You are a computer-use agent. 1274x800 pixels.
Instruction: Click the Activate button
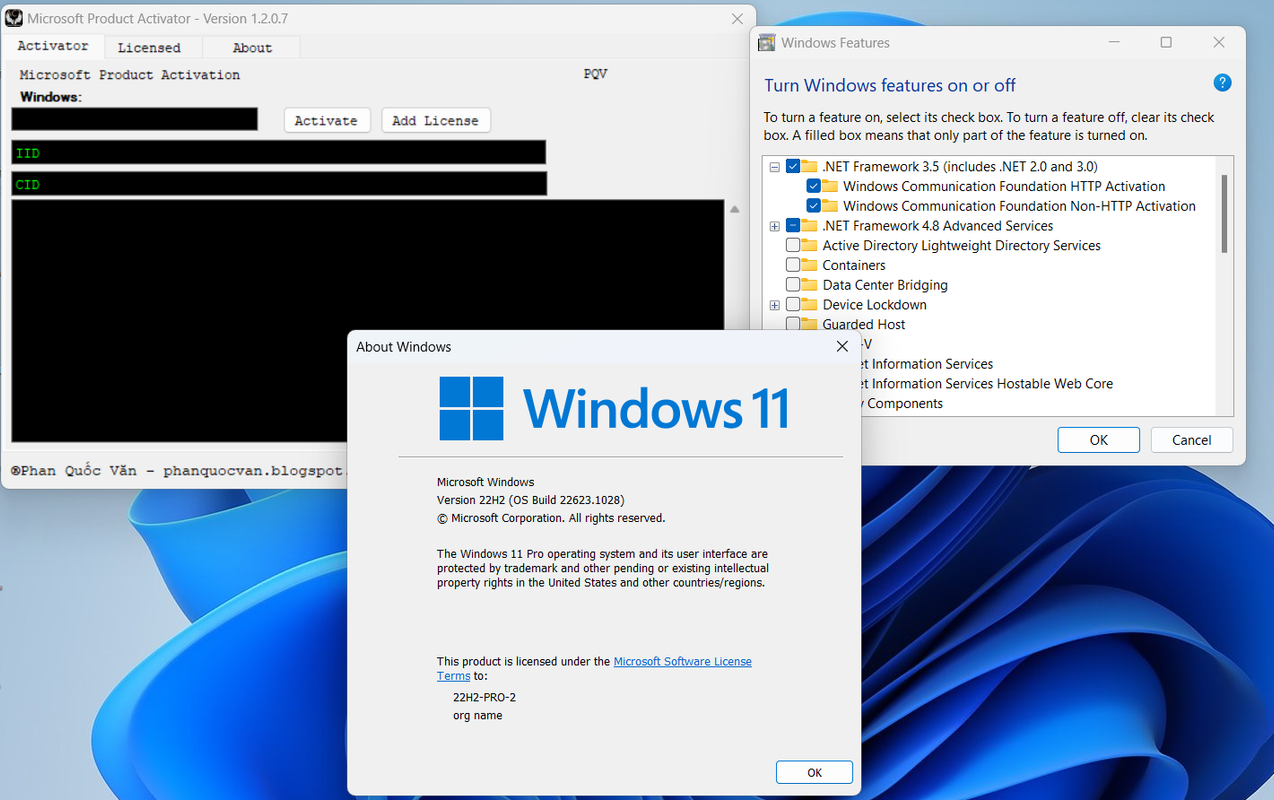[x=326, y=120]
